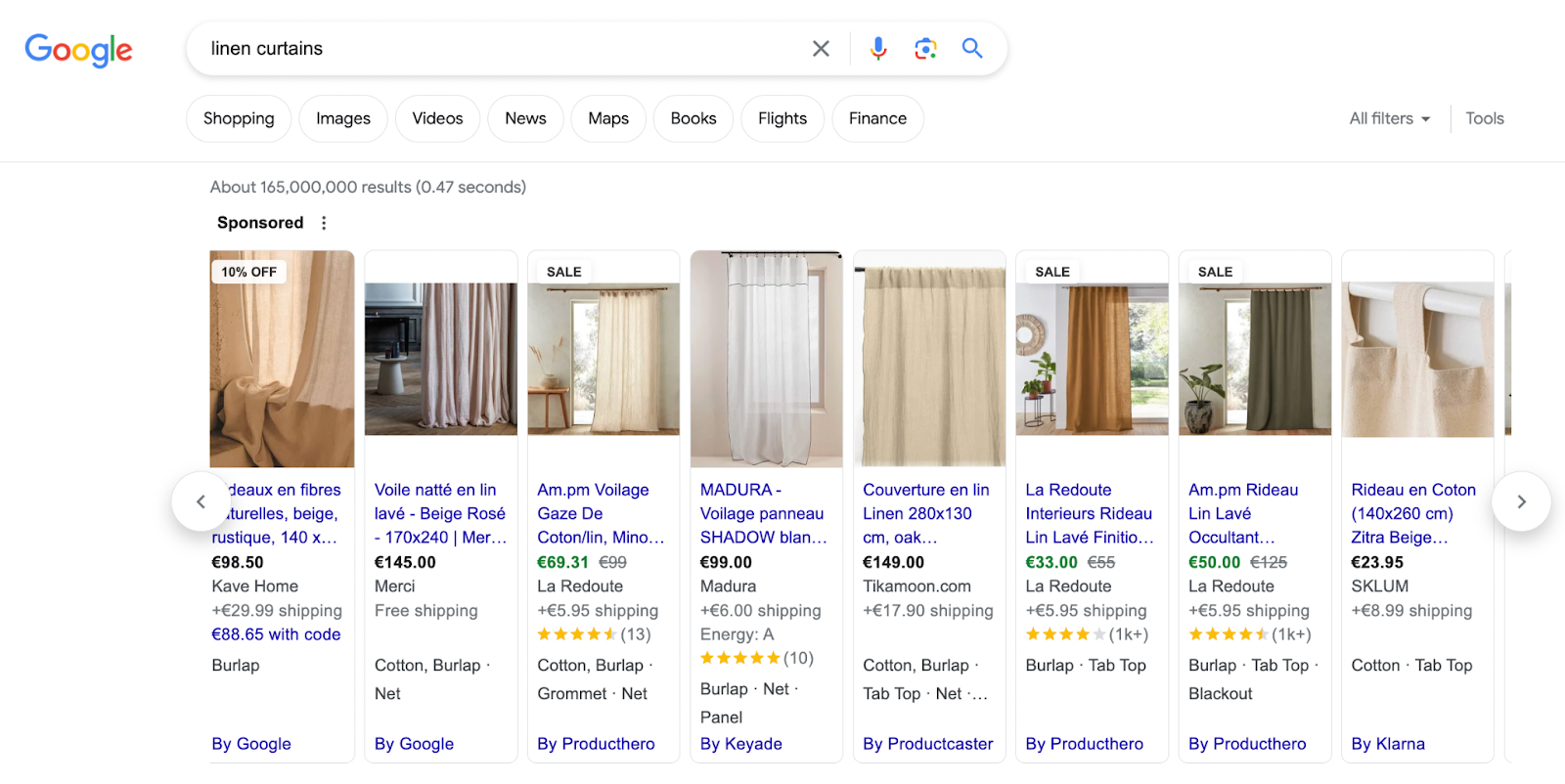The height and width of the screenshot is (784, 1565).
Task: Switch to the Images tab
Action: [x=343, y=118]
